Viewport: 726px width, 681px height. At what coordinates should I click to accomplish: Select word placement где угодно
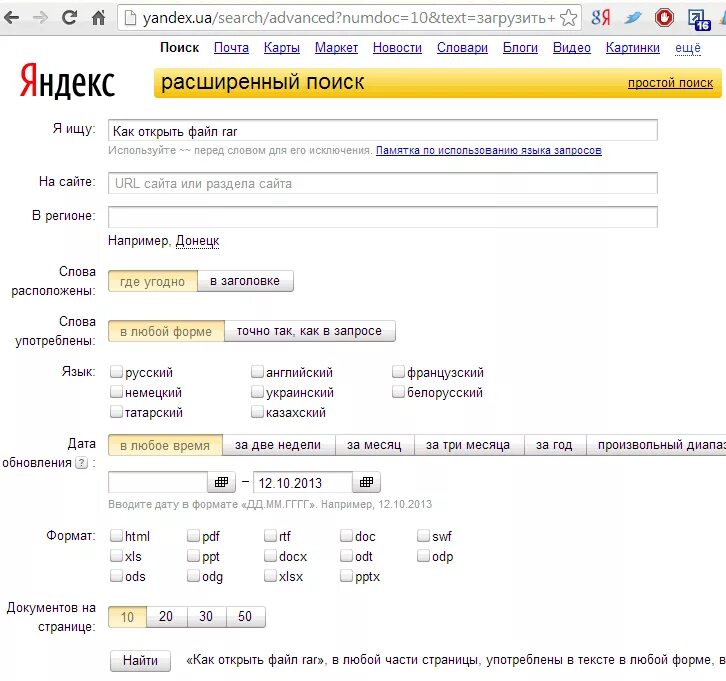[x=153, y=281]
